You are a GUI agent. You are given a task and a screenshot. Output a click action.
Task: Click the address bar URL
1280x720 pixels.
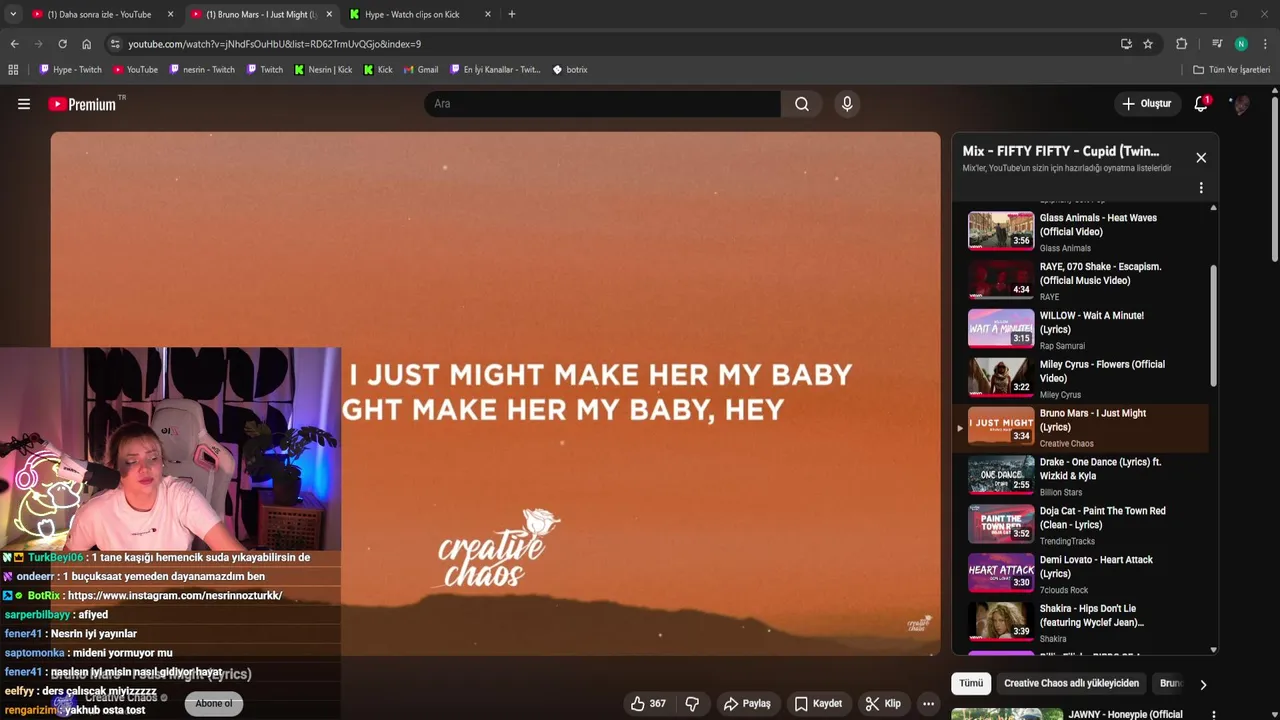point(274,44)
